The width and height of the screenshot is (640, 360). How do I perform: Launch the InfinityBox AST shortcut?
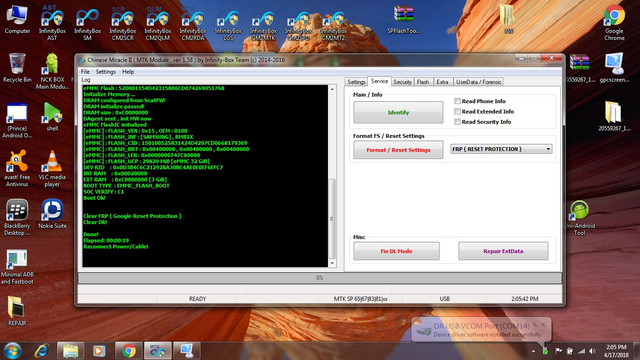point(52,23)
